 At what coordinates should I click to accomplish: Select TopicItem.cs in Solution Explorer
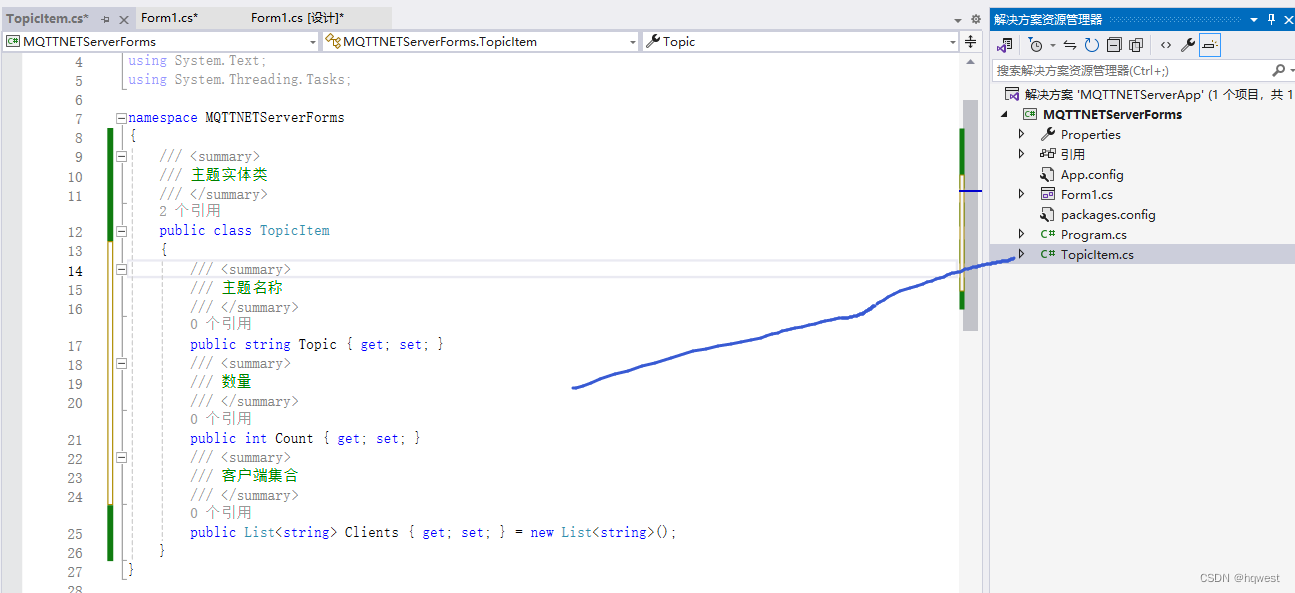1097,254
